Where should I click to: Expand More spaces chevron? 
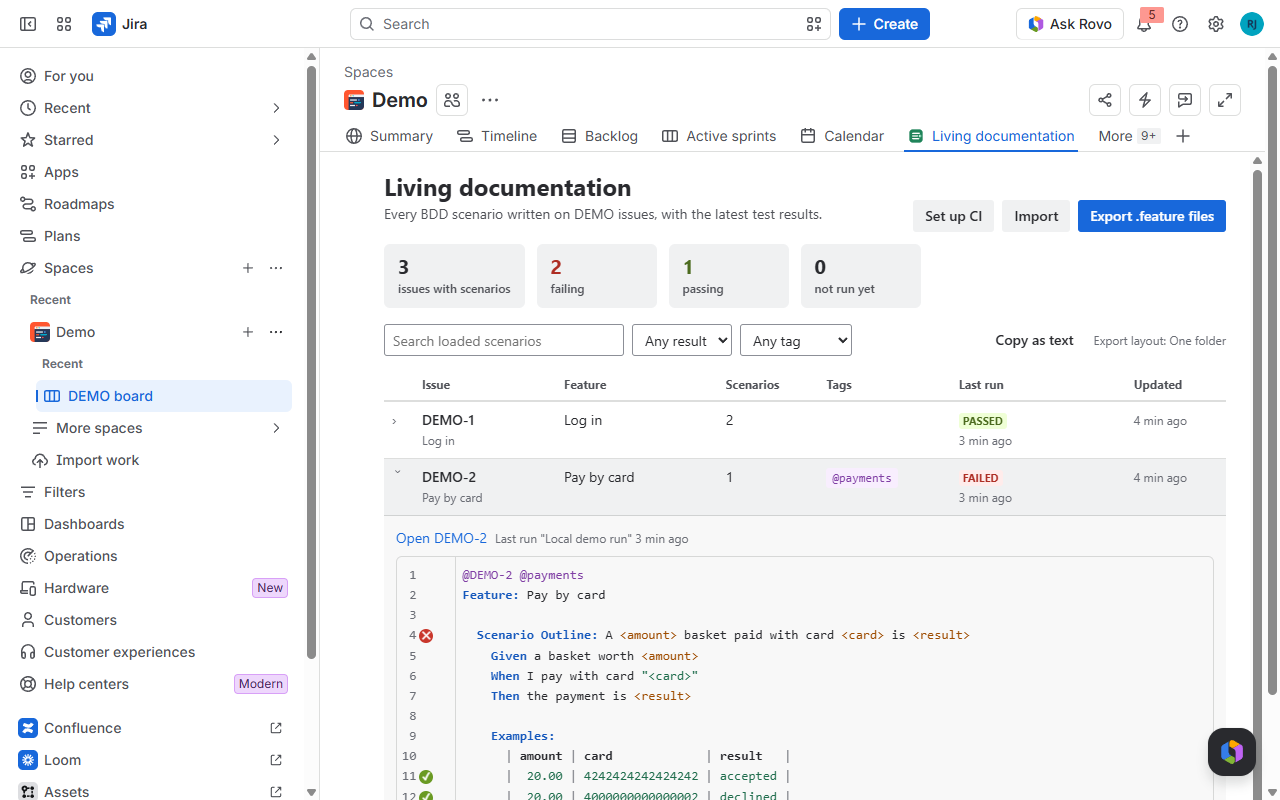(277, 428)
